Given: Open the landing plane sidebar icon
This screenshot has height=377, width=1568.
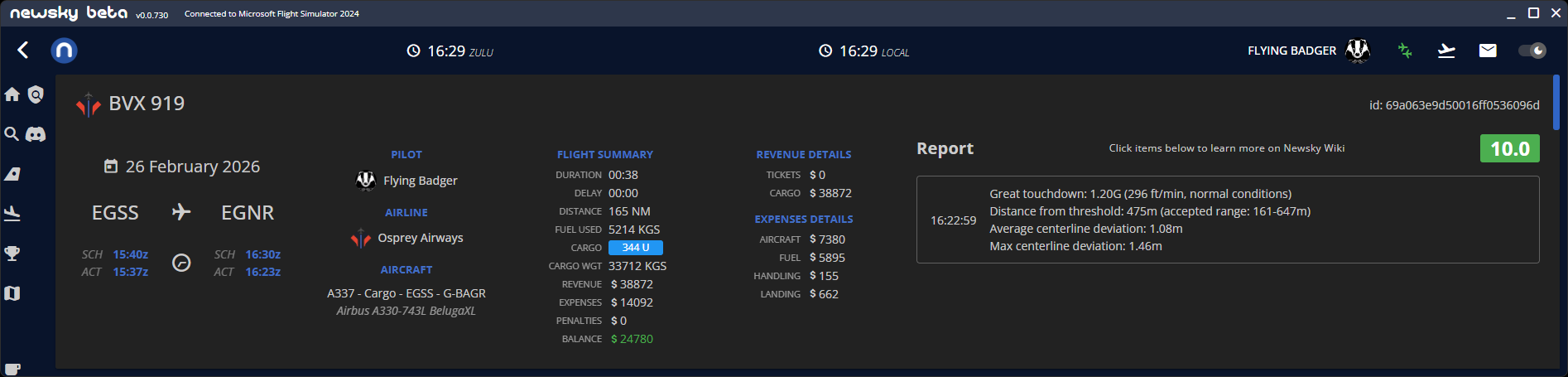Looking at the screenshot, I should pos(12,214).
